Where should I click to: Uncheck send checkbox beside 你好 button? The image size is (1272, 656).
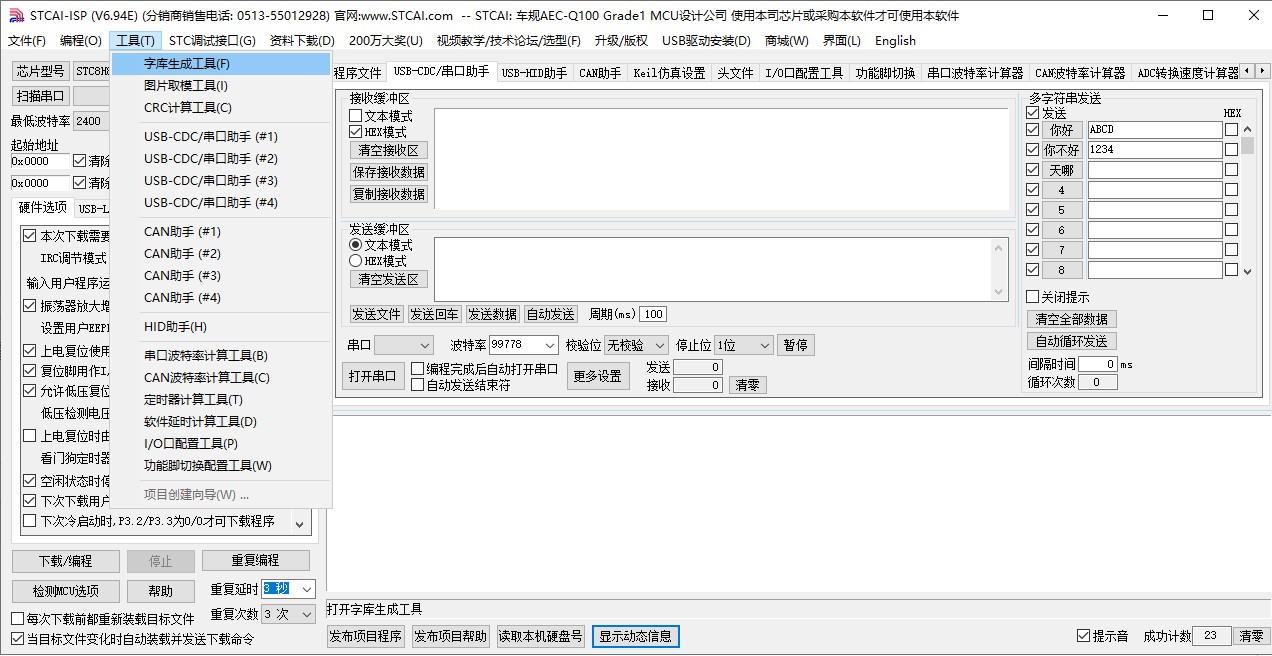coord(1033,130)
